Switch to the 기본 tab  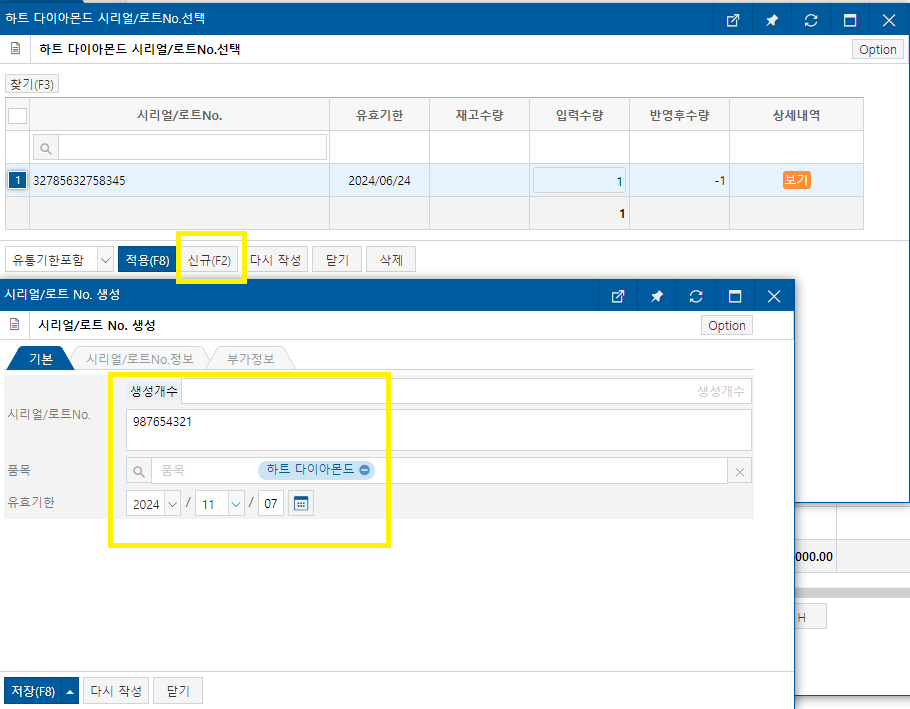point(41,359)
